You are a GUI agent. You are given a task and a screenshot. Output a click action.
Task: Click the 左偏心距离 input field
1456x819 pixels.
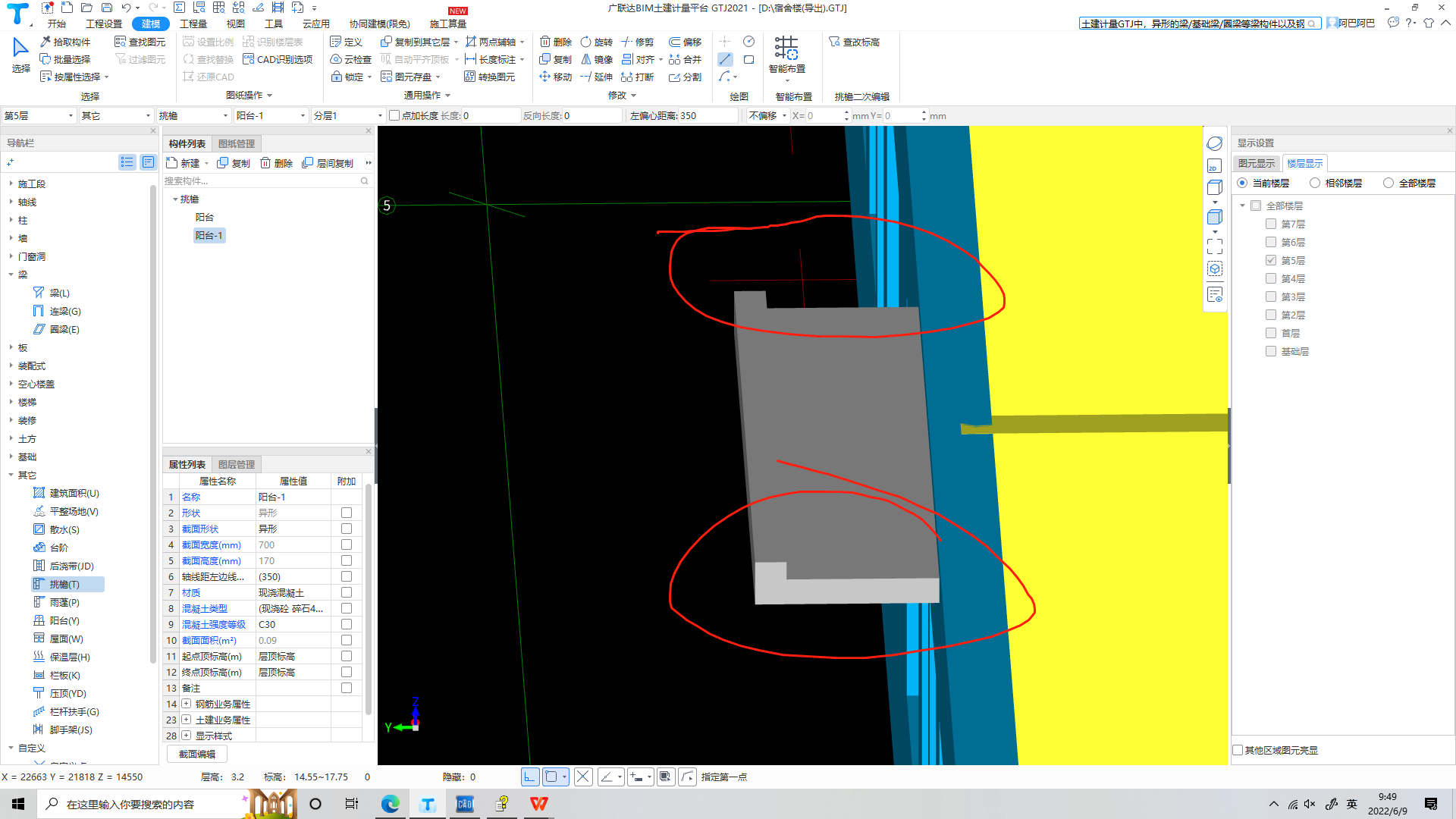click(709, 115)
